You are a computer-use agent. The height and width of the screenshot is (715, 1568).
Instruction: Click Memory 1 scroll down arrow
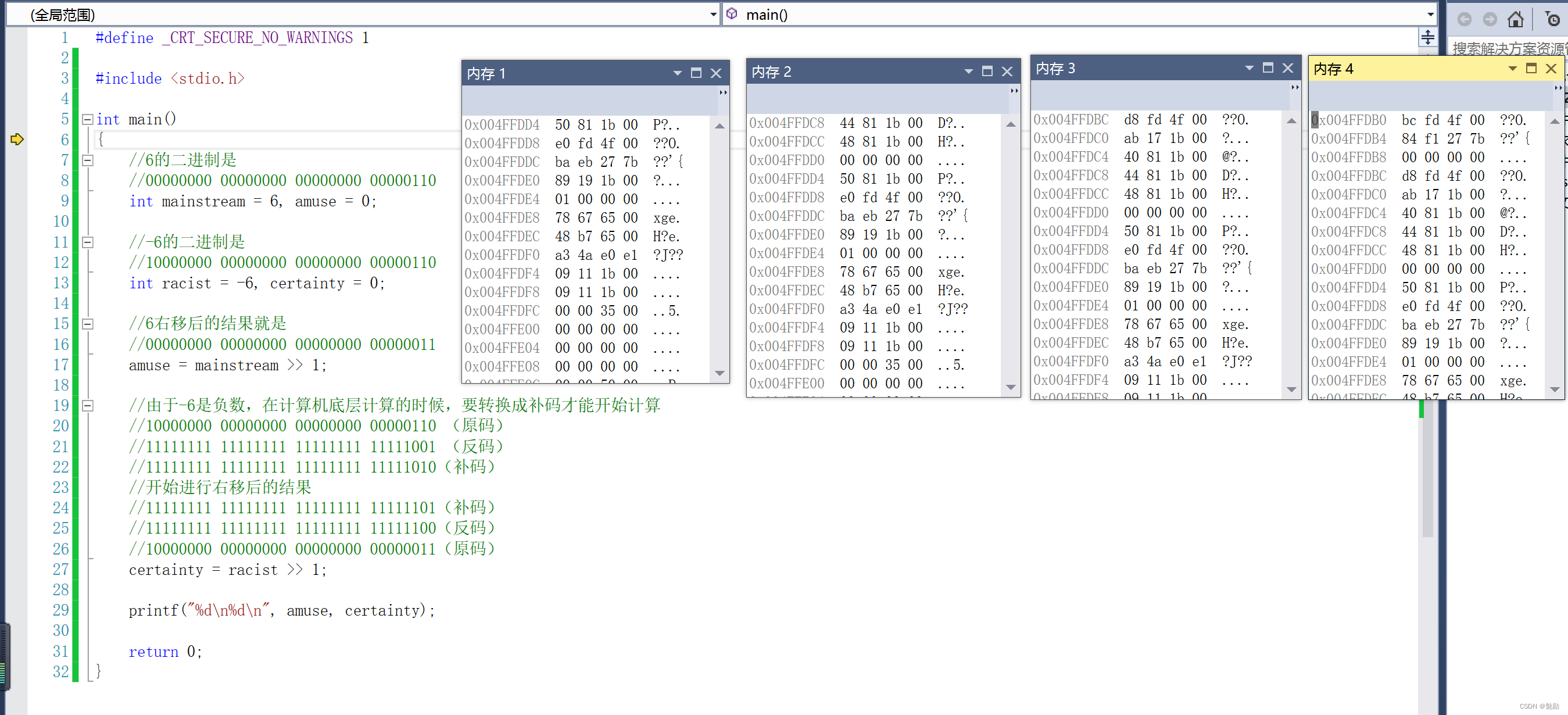[x=719, y=373]
